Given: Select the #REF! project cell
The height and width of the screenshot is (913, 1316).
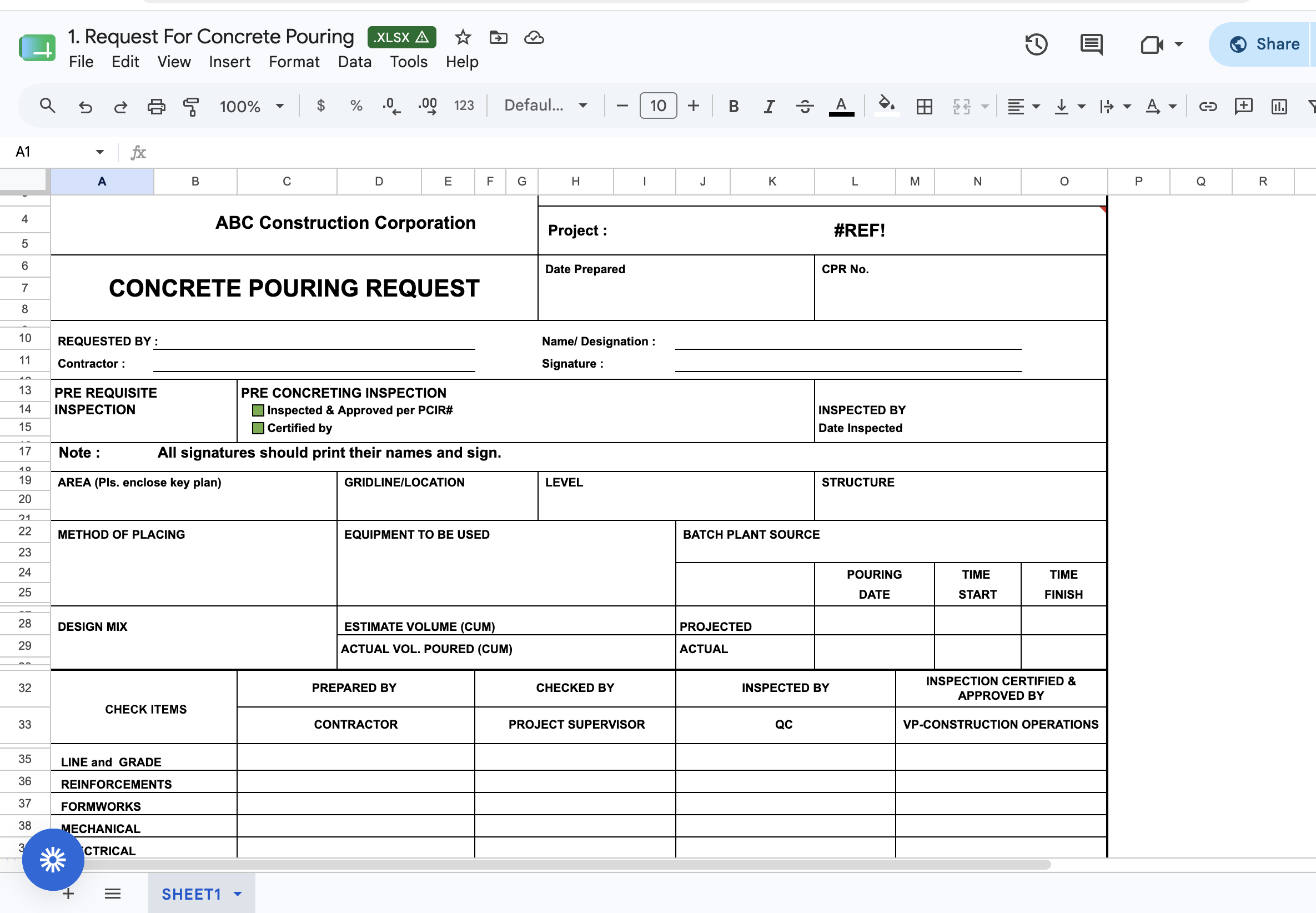Looking at the screenshot, I should (859, 230).
